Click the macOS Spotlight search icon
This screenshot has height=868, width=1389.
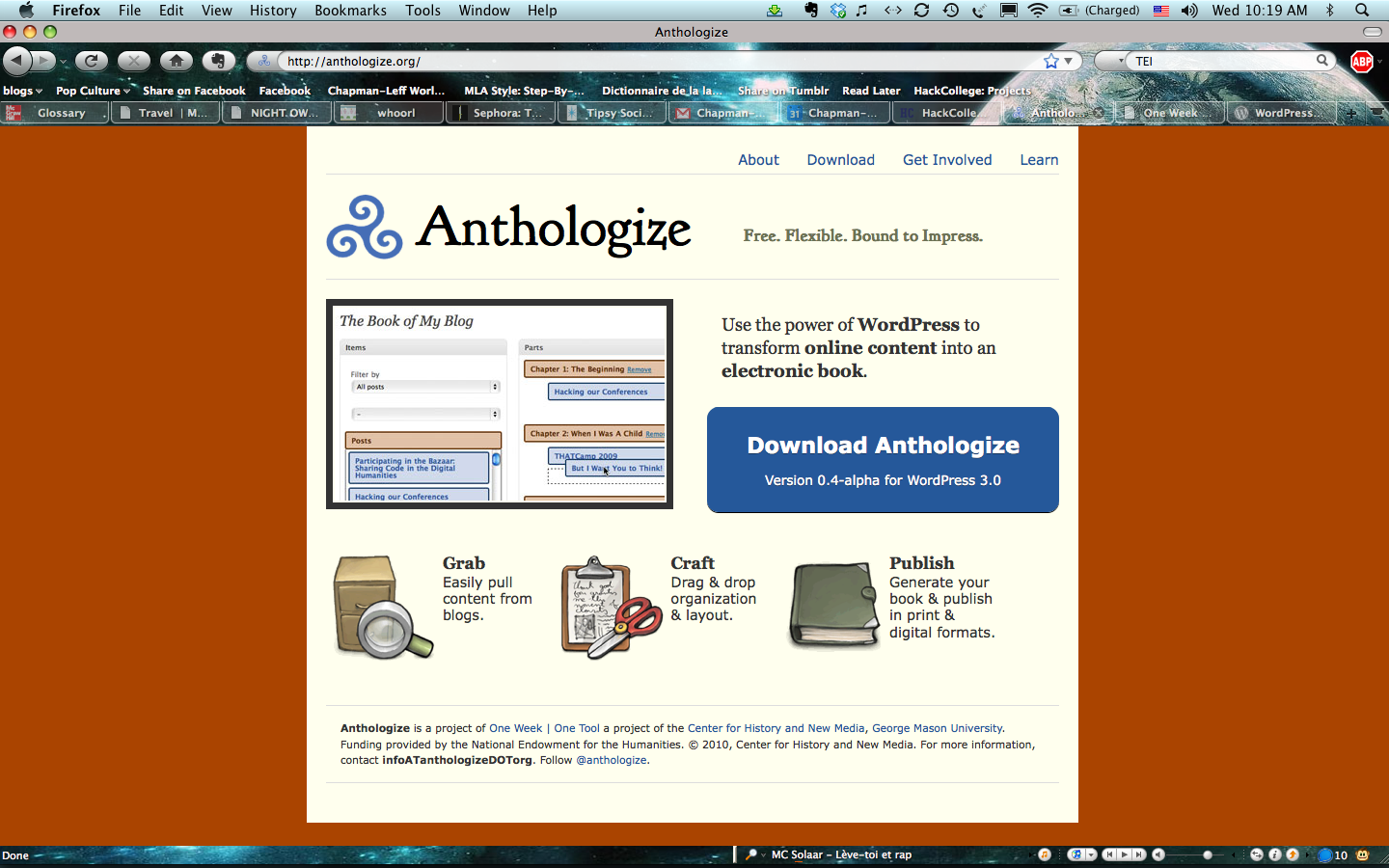pyautogui.click(x=1362, y=11)
